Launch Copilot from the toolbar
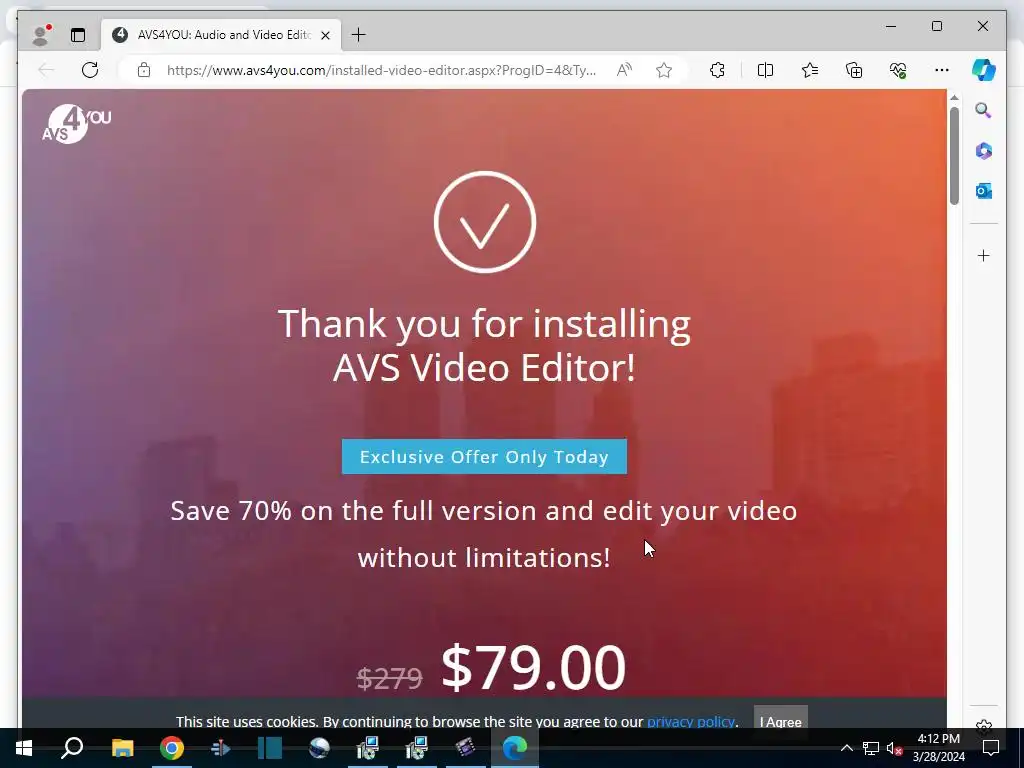Screen dimensions: 1024x768 point(984,70)
